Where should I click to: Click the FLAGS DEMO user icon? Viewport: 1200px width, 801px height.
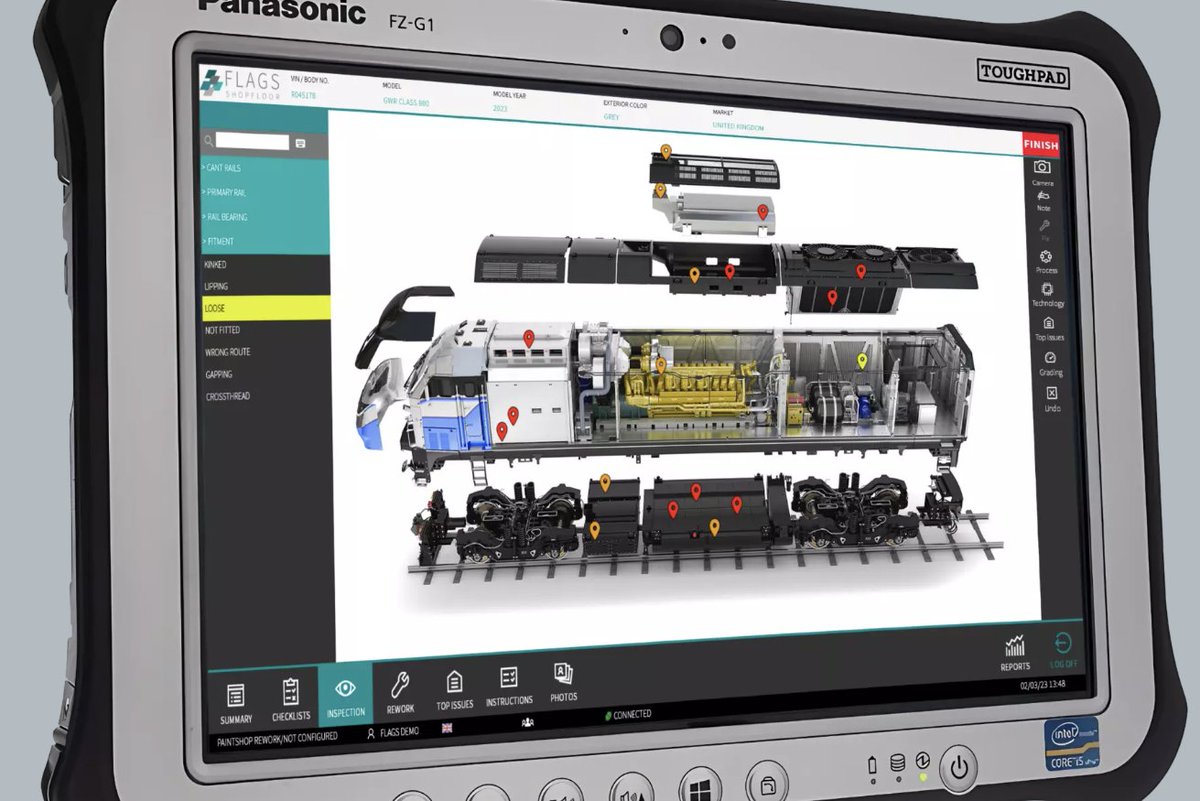click(371, 733)
